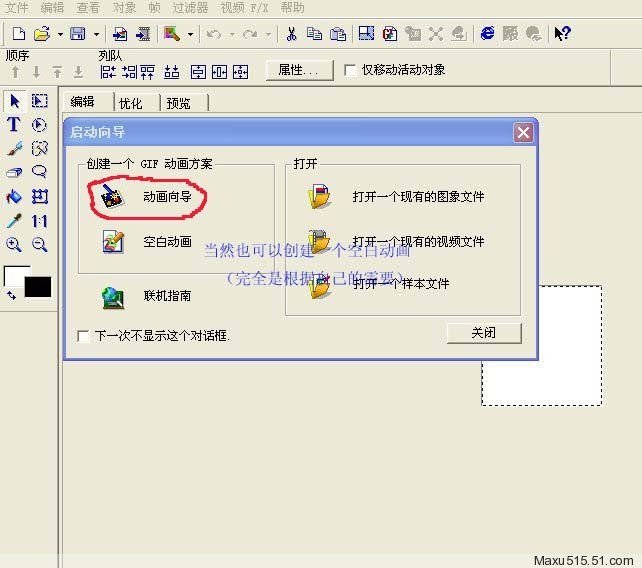The width and height of the screenshot is (642, 568).
Task: Click the Cut scissors icon
Action: click(292, 34)
